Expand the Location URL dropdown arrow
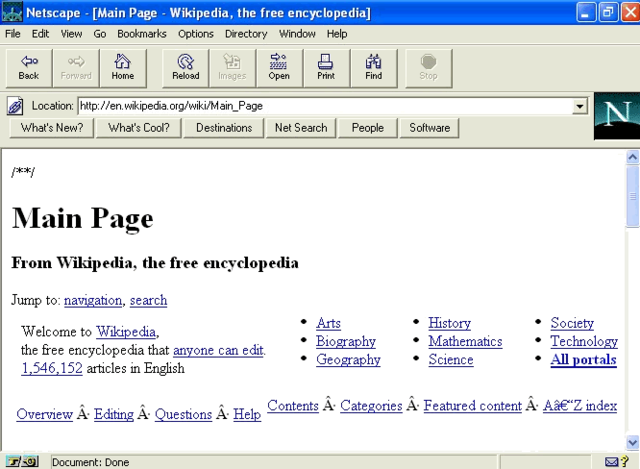 coord(579,107)
